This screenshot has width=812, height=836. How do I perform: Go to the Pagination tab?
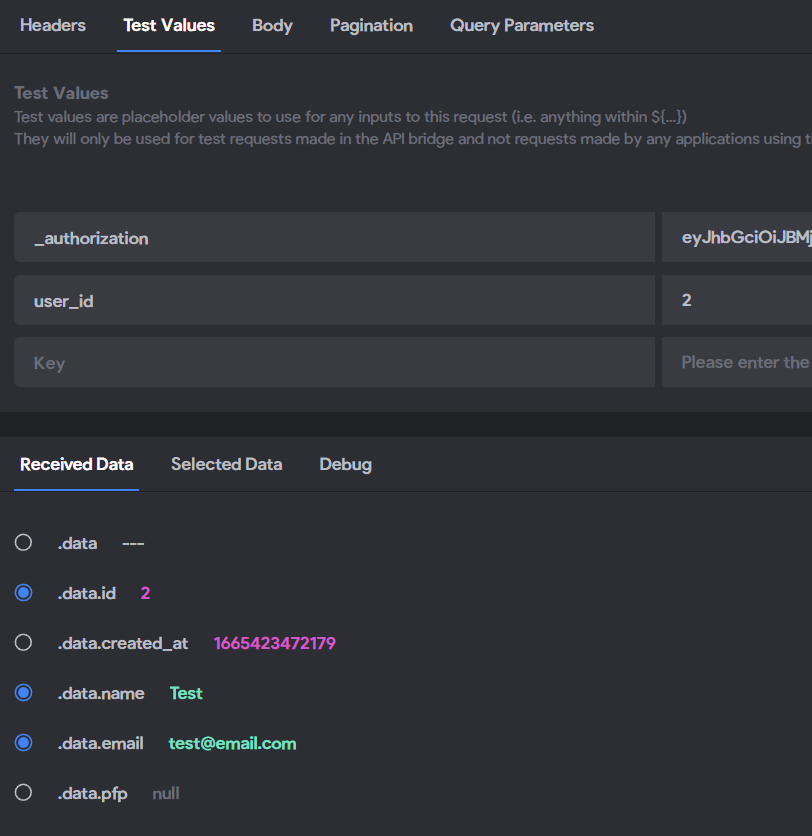371,26
